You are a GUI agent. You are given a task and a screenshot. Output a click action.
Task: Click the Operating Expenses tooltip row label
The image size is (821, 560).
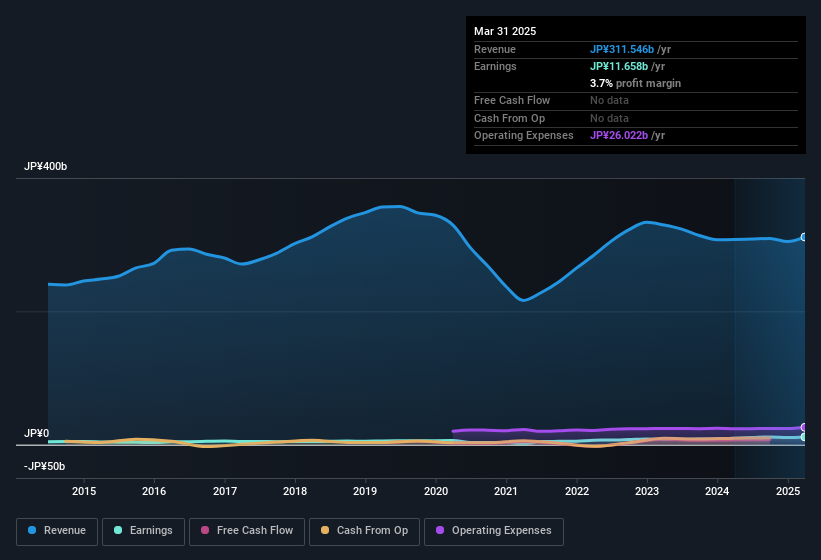pos(524,136)
